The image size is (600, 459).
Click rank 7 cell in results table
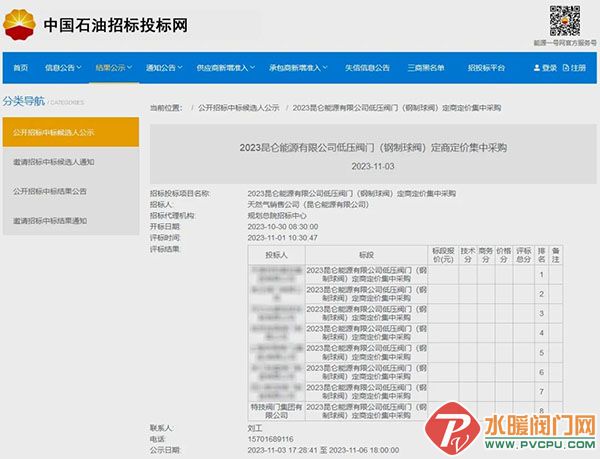[x=541, y=392]
